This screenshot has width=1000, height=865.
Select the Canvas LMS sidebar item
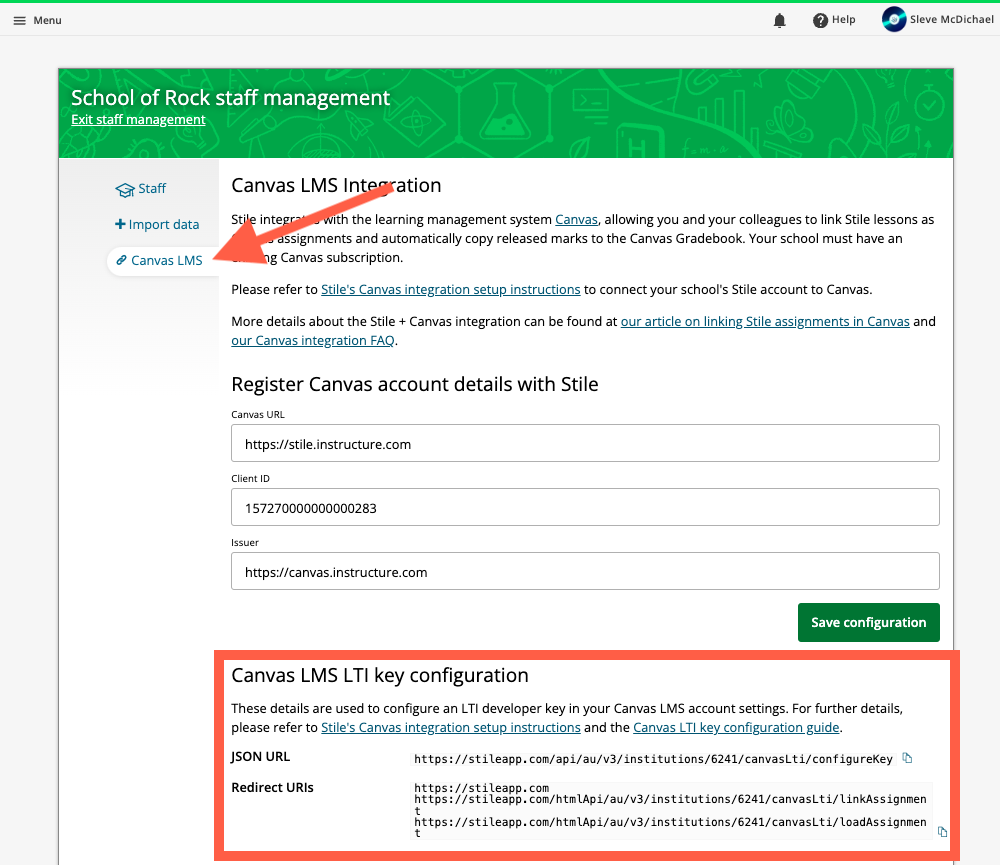pyautogui.click(x=163, y=260)
